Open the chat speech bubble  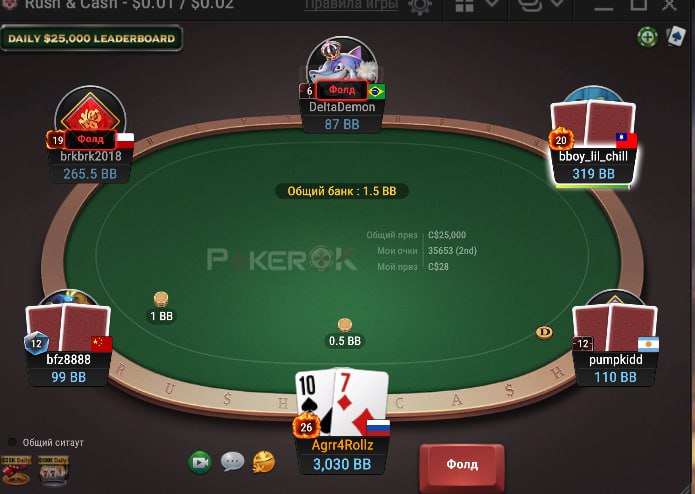click(232, 462)
